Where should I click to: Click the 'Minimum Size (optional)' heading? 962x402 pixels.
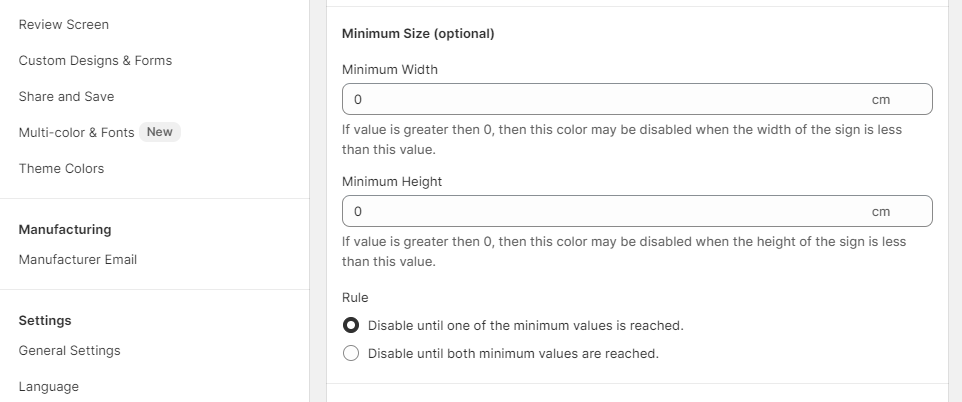pyautogui.click(x=418, y=34)
